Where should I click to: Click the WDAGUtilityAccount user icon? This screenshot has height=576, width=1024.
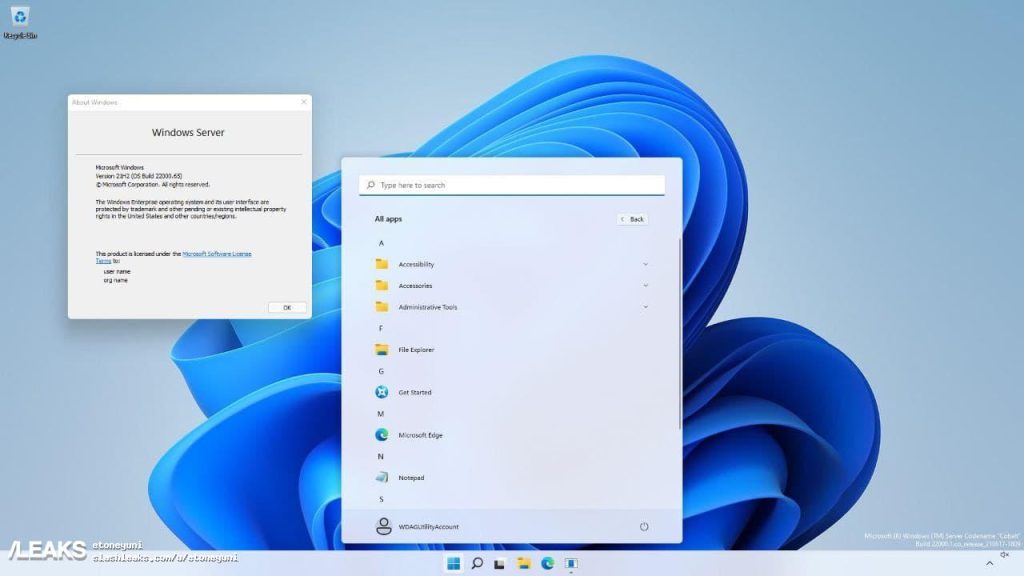tap(383, 526)
